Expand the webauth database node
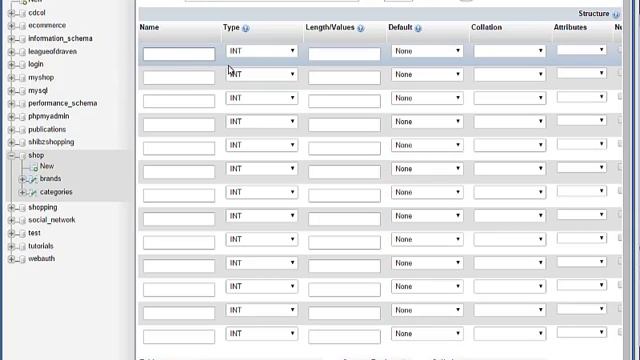 pyautogui.click(x=11, y=260)
